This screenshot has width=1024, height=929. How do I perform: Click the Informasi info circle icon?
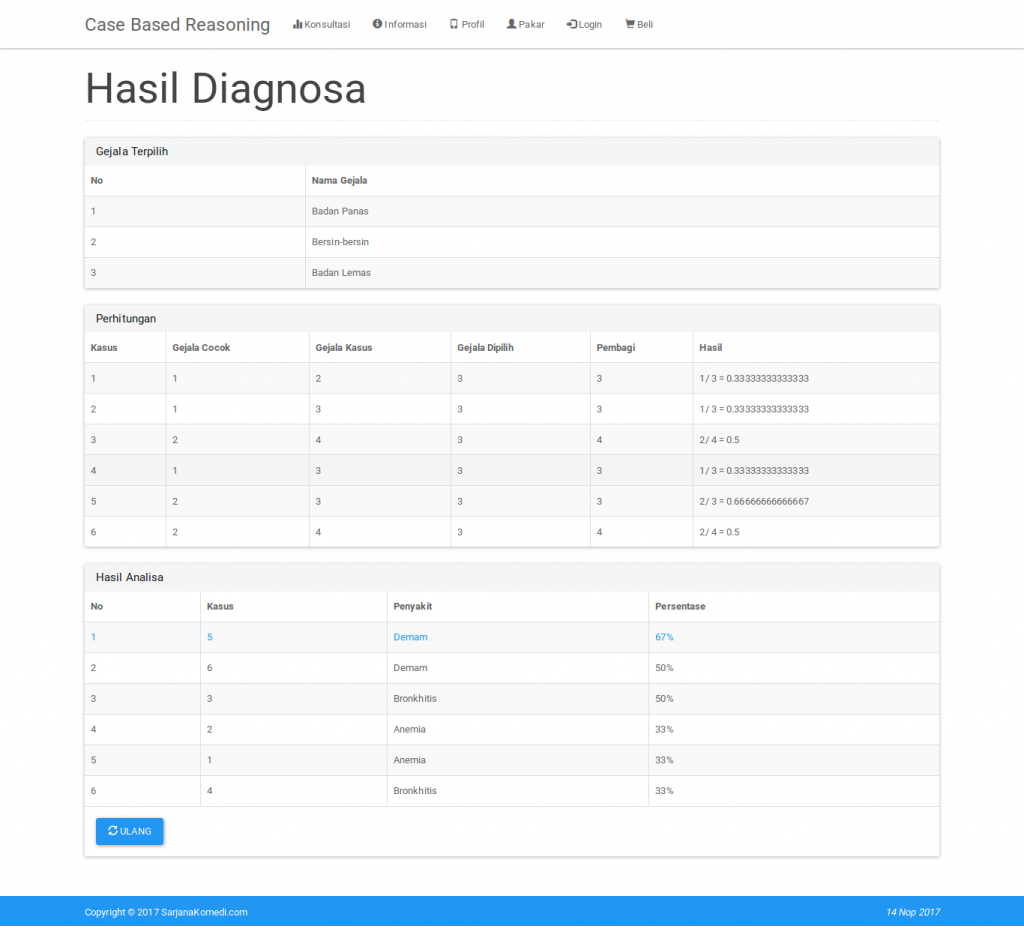tap(377, 24)
